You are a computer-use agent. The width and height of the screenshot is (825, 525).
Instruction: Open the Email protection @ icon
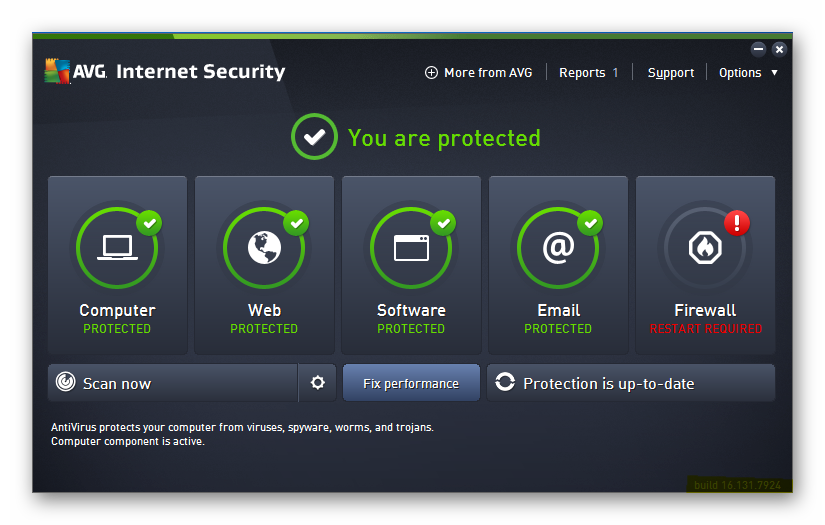click(558, 247)
